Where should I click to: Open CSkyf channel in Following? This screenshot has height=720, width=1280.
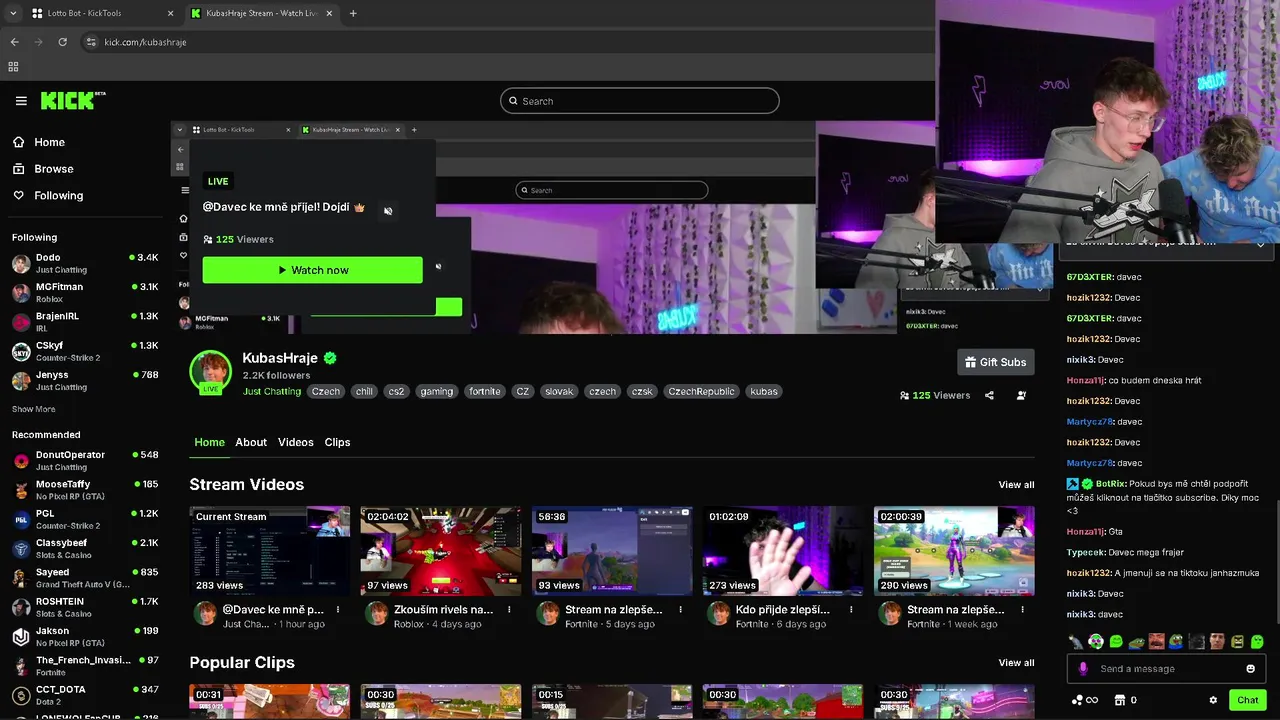[x=85, y=351]
